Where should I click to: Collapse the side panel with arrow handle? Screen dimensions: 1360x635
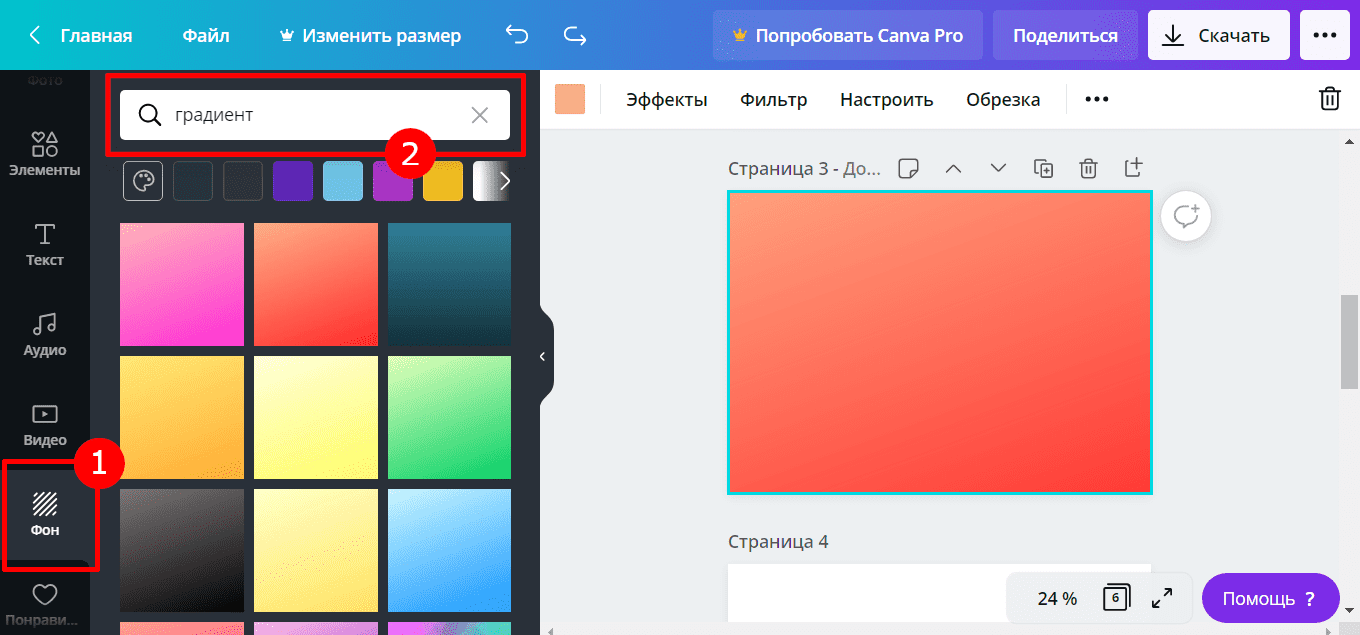542,357
